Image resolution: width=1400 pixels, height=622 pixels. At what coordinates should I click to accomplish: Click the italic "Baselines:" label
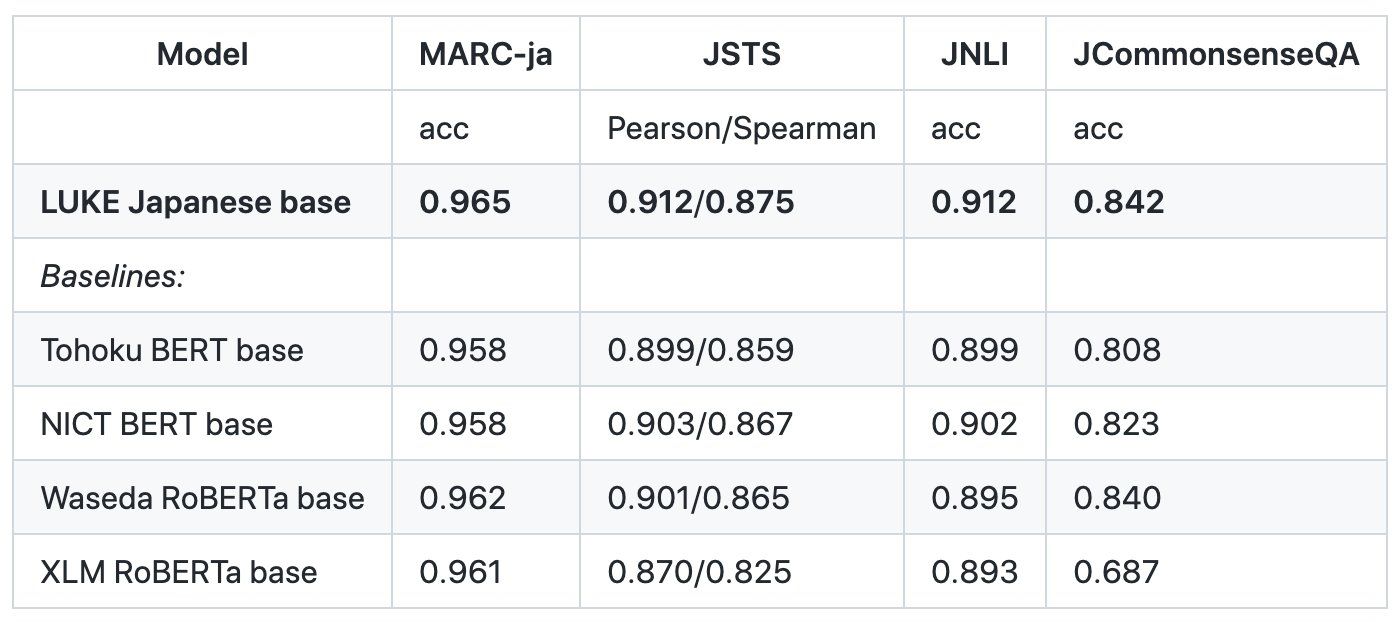(x=112, y=276)
